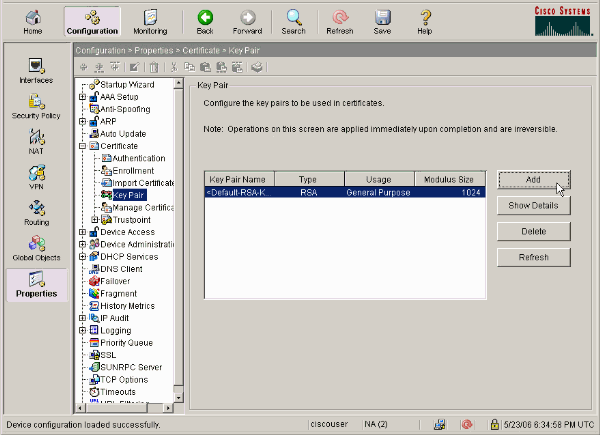Click the status bar lock icon
Image resolution: width=600 pixels, height=435 pixels.
tap(494, 424)
